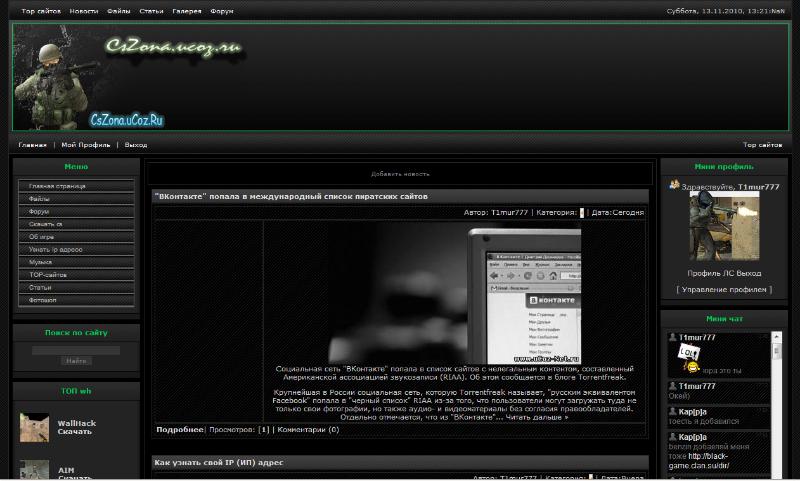Select Главная страница in the Меню sidebar
Viewport: 800px width, 481px height.
click(77, 186)
